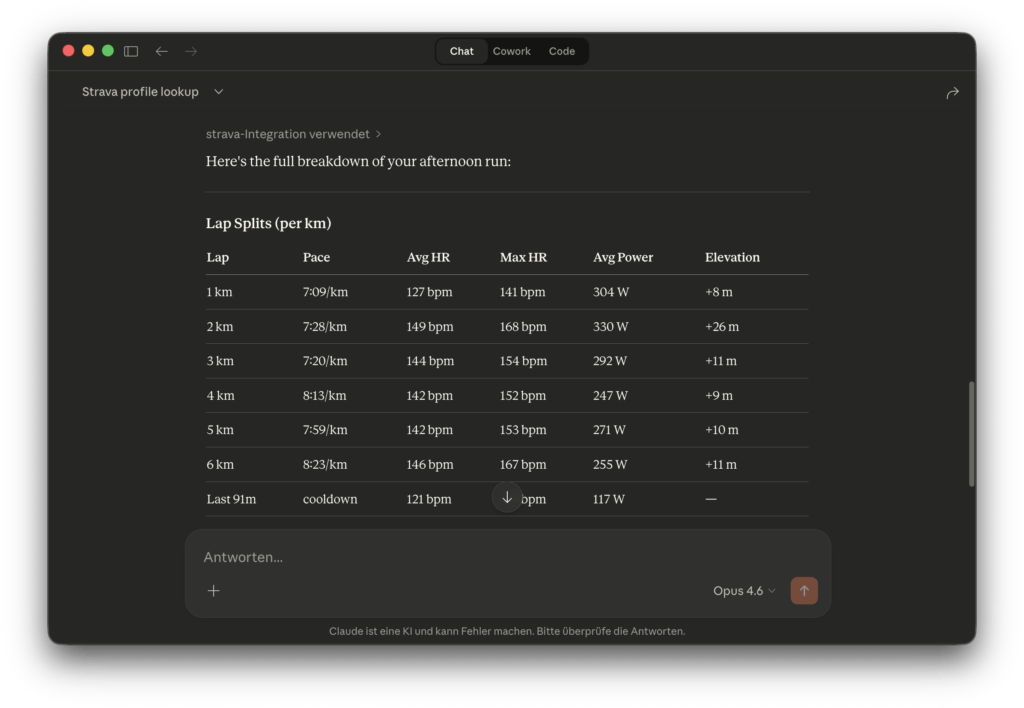Select the 255 W power cell
1024x708 pixels.
click(x=610, y=464)
